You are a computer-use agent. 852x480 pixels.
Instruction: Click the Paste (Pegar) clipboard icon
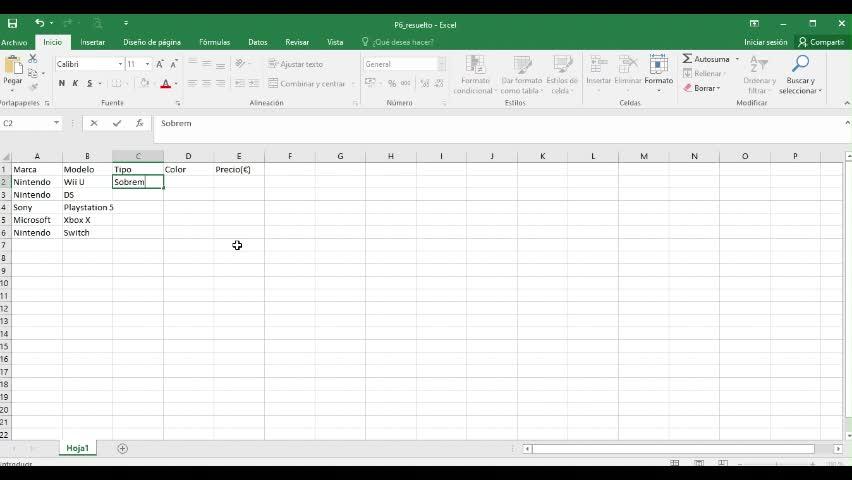click(12, 66)
